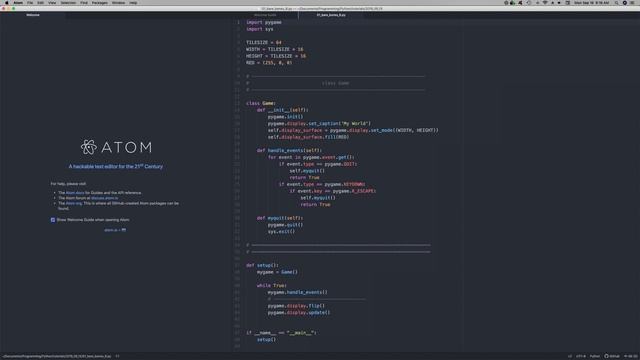Open the Find menu
This screenshot has width=640, height=360.
point(84,3)
